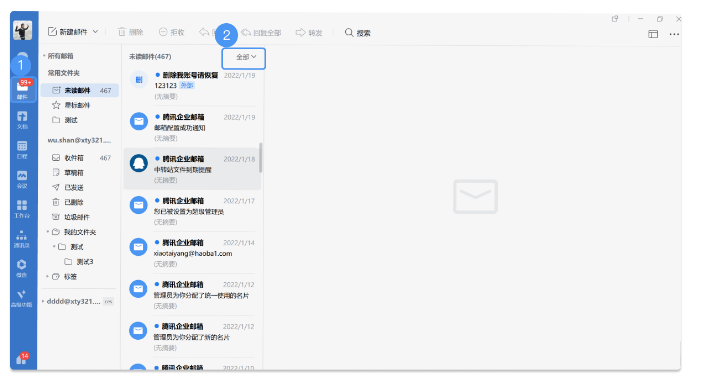This screenshot has height=381, width=706.
Task: Click the 拒收 reject toolbar button
Action: [172, 32]
